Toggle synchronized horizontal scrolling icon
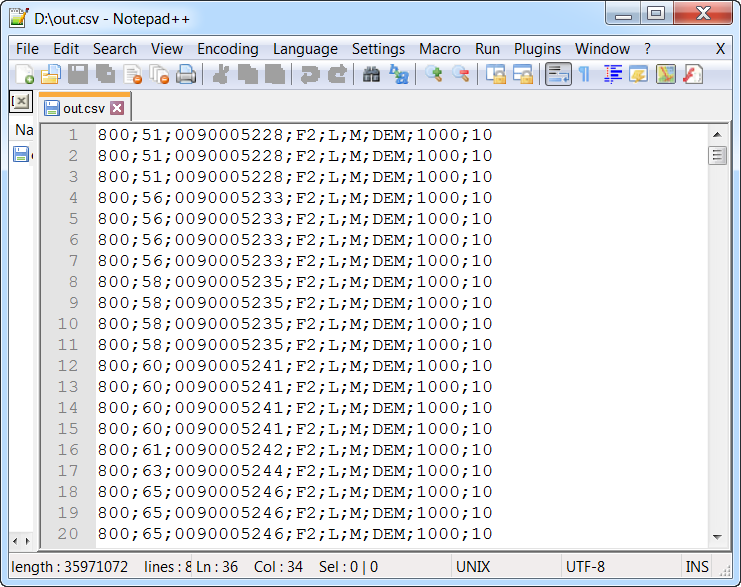741x587 pixels. pyautogui.click(x=523, y=75)
